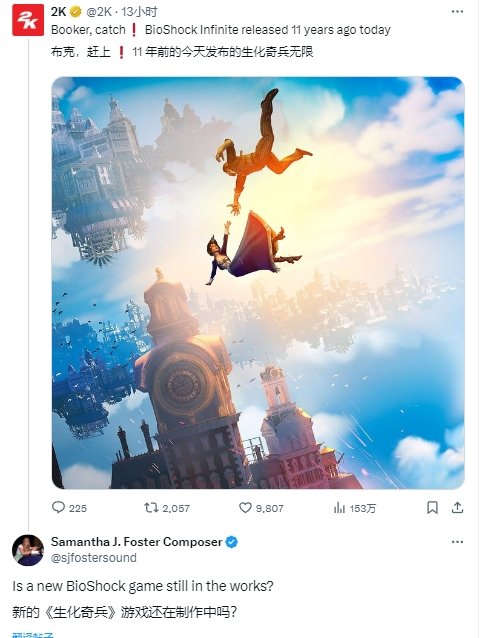480x638 pixels.
Task: Click the @sjfostersound handle
Action: click(x=94, y=557)
